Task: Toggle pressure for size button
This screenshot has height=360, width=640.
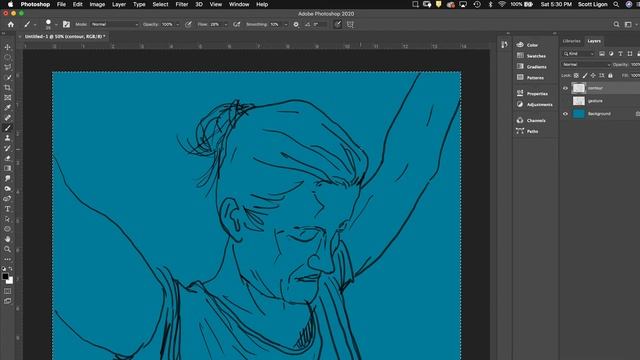Action: tap(338, 24)
